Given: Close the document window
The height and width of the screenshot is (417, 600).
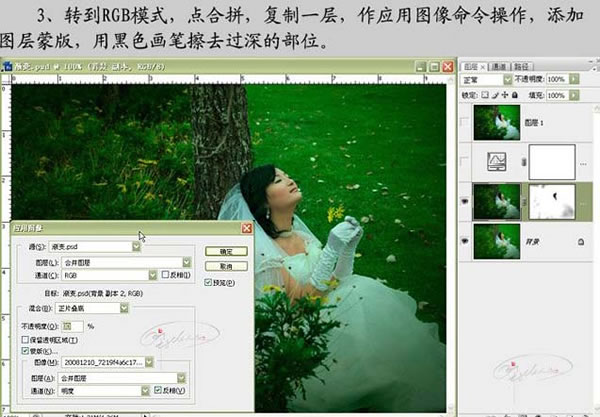Looking at the screenshot, I should pos(448,67).
